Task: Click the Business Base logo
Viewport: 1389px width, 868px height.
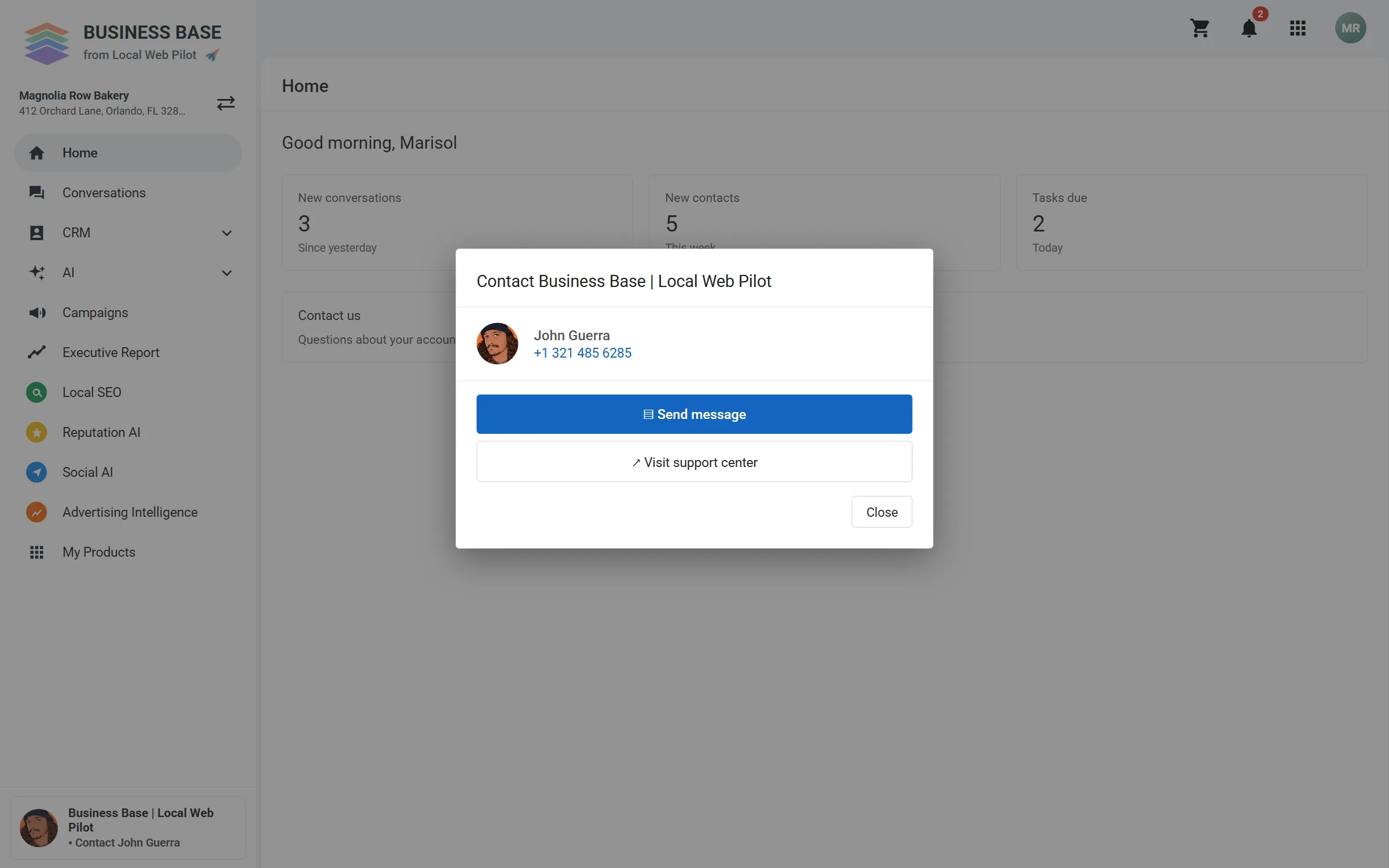Action: point(46,43)
